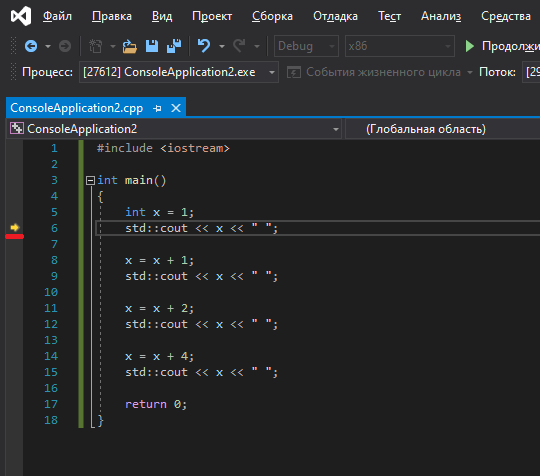
Task: Place the cursor on the return 0 line
Action: point(156,404)
